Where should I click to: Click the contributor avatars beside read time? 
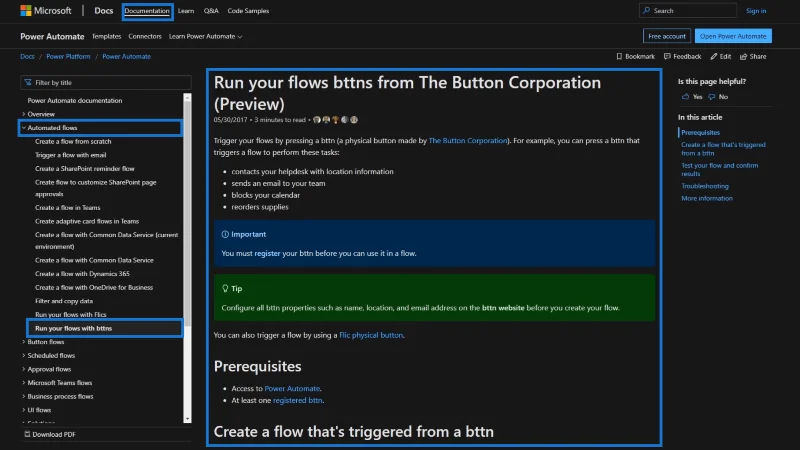pos(335,120)
